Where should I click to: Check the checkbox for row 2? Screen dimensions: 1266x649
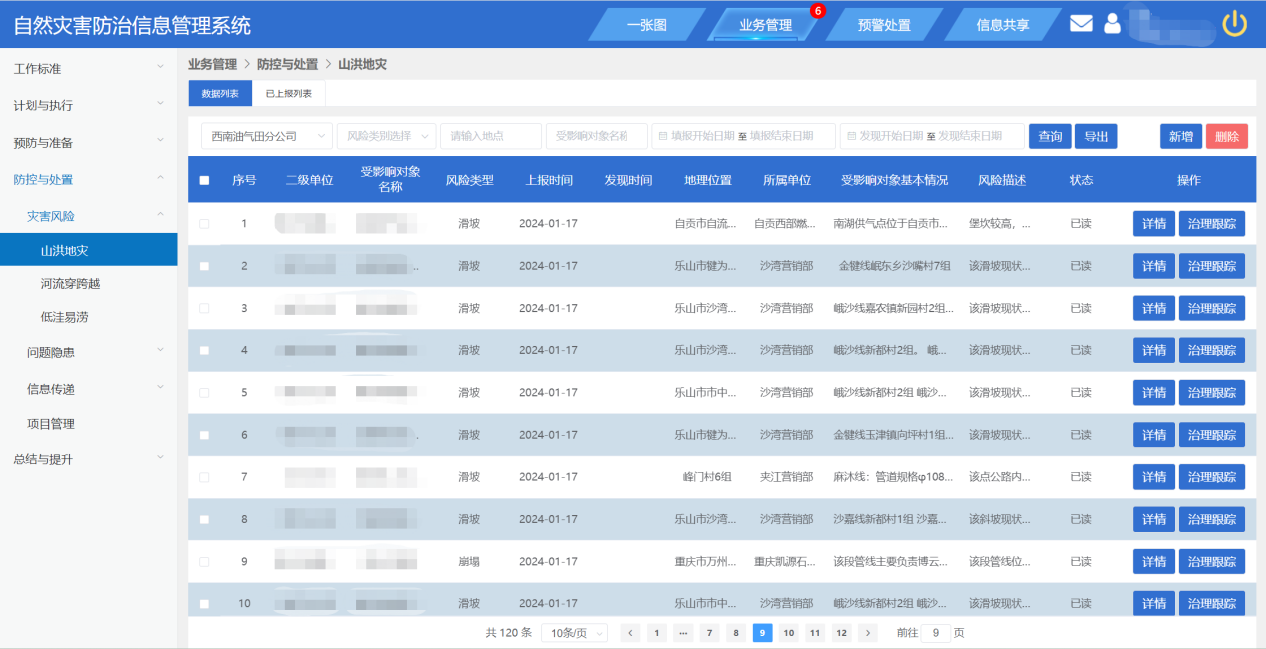204,266
